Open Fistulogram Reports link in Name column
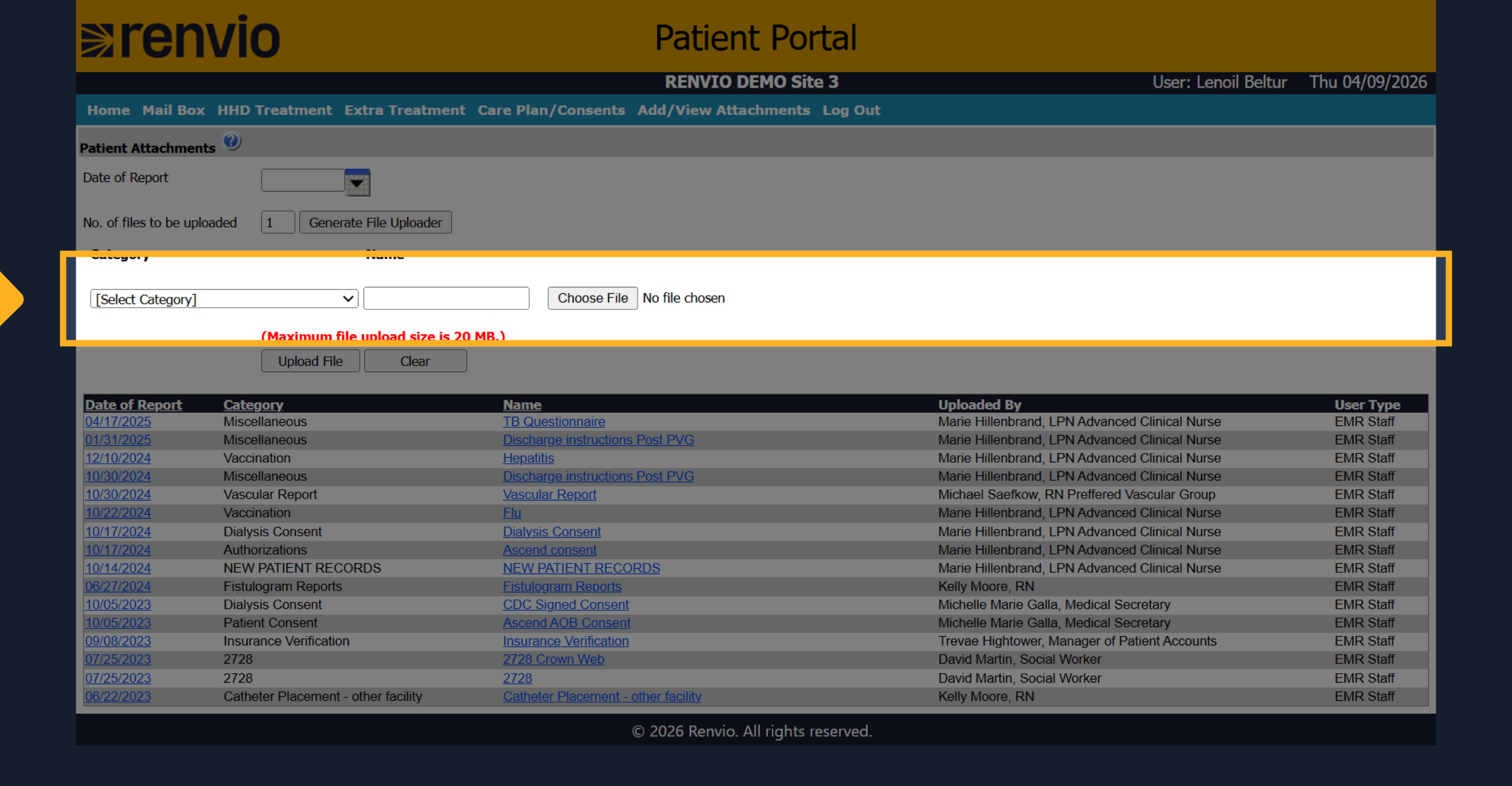The height and width of the screenshot is (786, 1512). [562, 587]
